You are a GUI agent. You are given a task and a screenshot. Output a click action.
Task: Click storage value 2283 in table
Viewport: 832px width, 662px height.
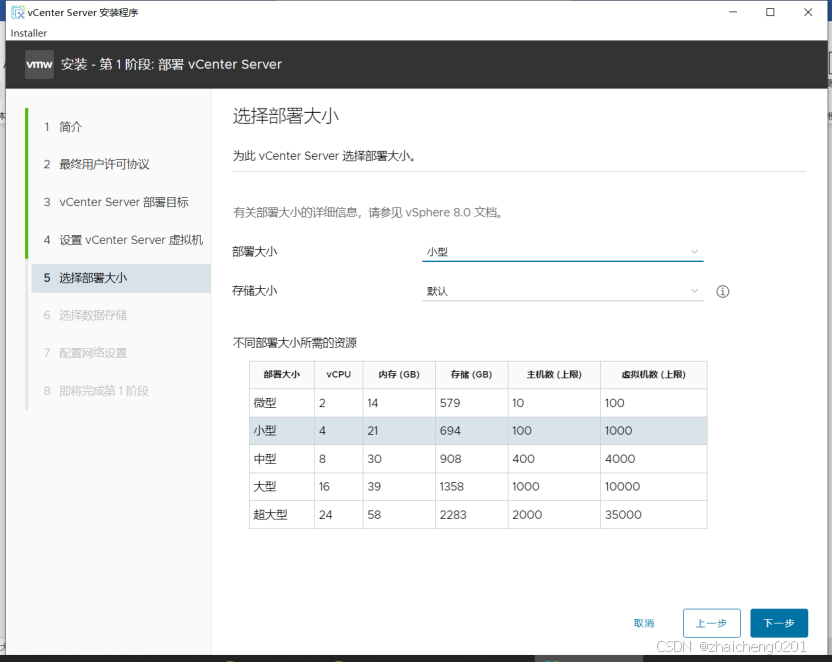pyautogui.click(x=453, y=515)
